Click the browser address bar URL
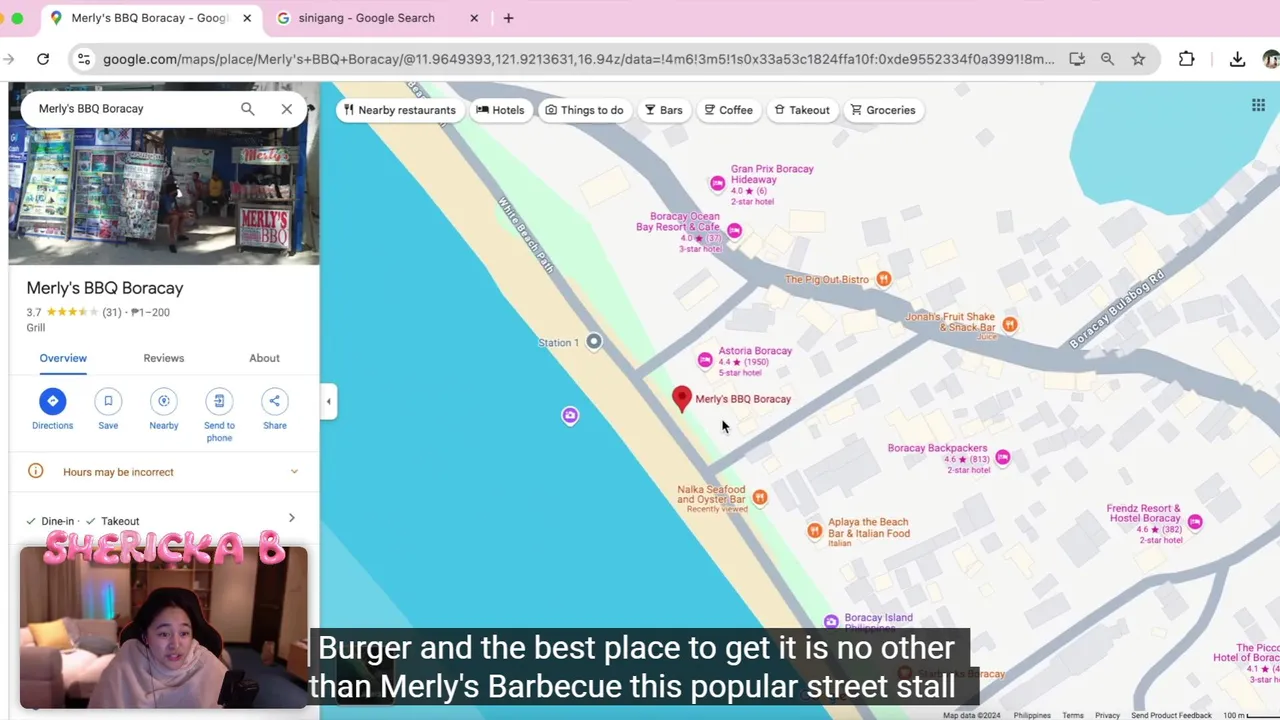Image resolution: width=1280 pixels, height=720 pixels. (578, 59)
